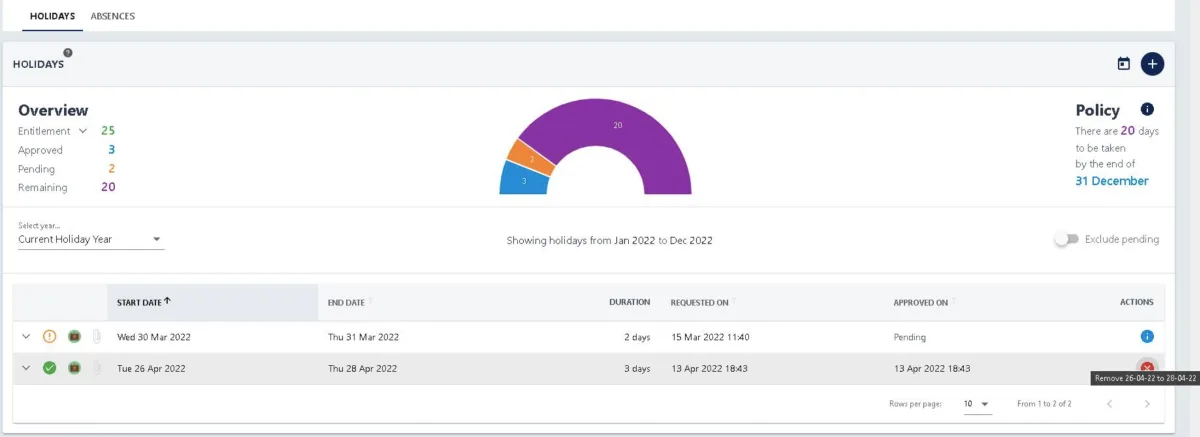Click the blue approved segment of chart
Image resolution: width=1200 pixels, height=437 pixels.
click(524, 180)
